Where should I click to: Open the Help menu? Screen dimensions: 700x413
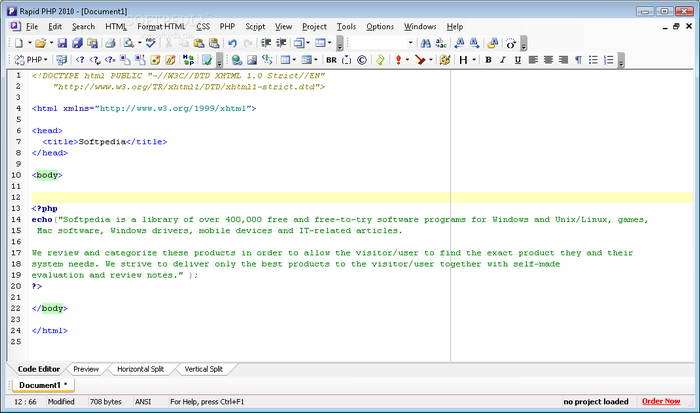(454, 27)
